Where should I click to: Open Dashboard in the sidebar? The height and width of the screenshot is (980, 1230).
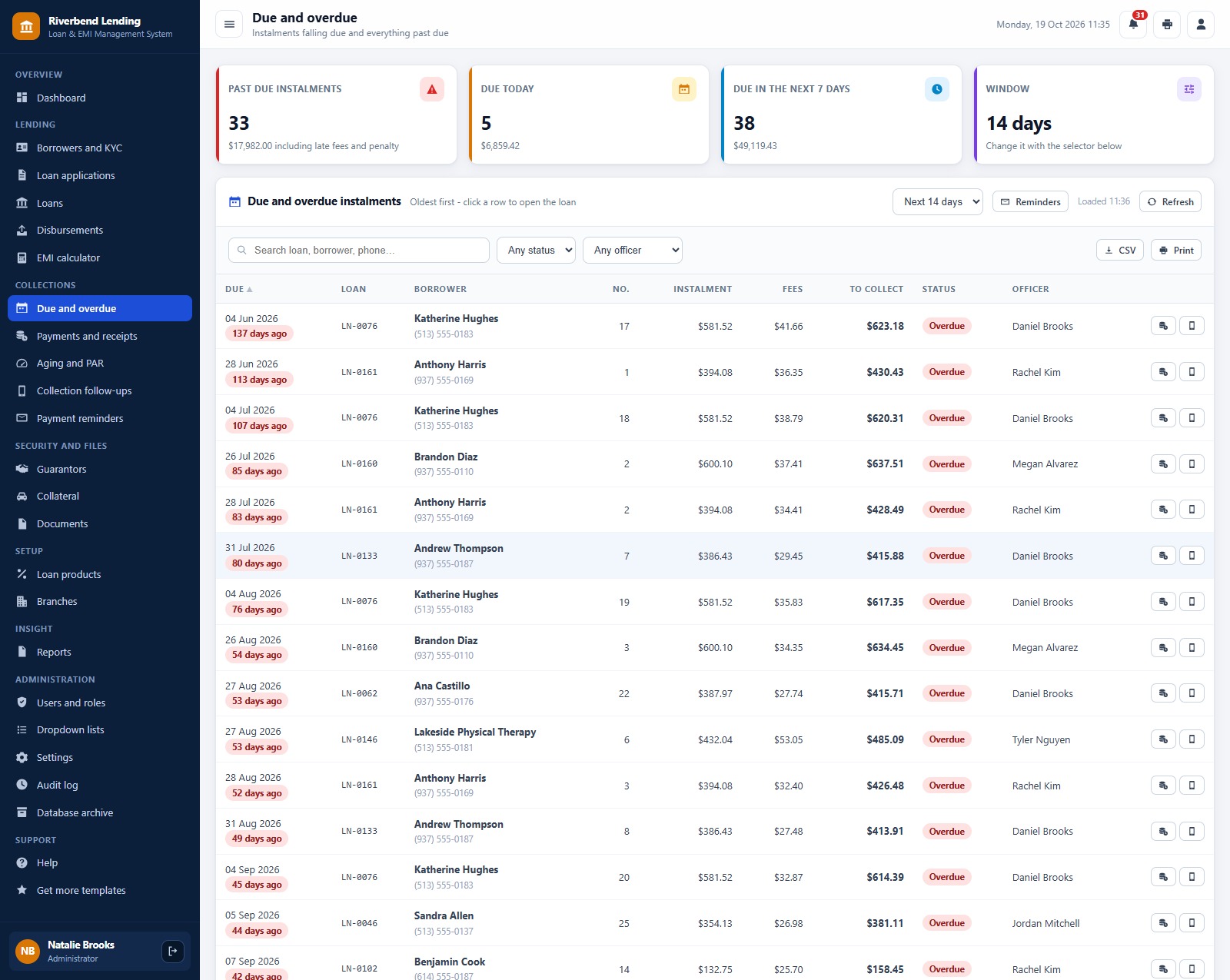(x=100, y=98)
